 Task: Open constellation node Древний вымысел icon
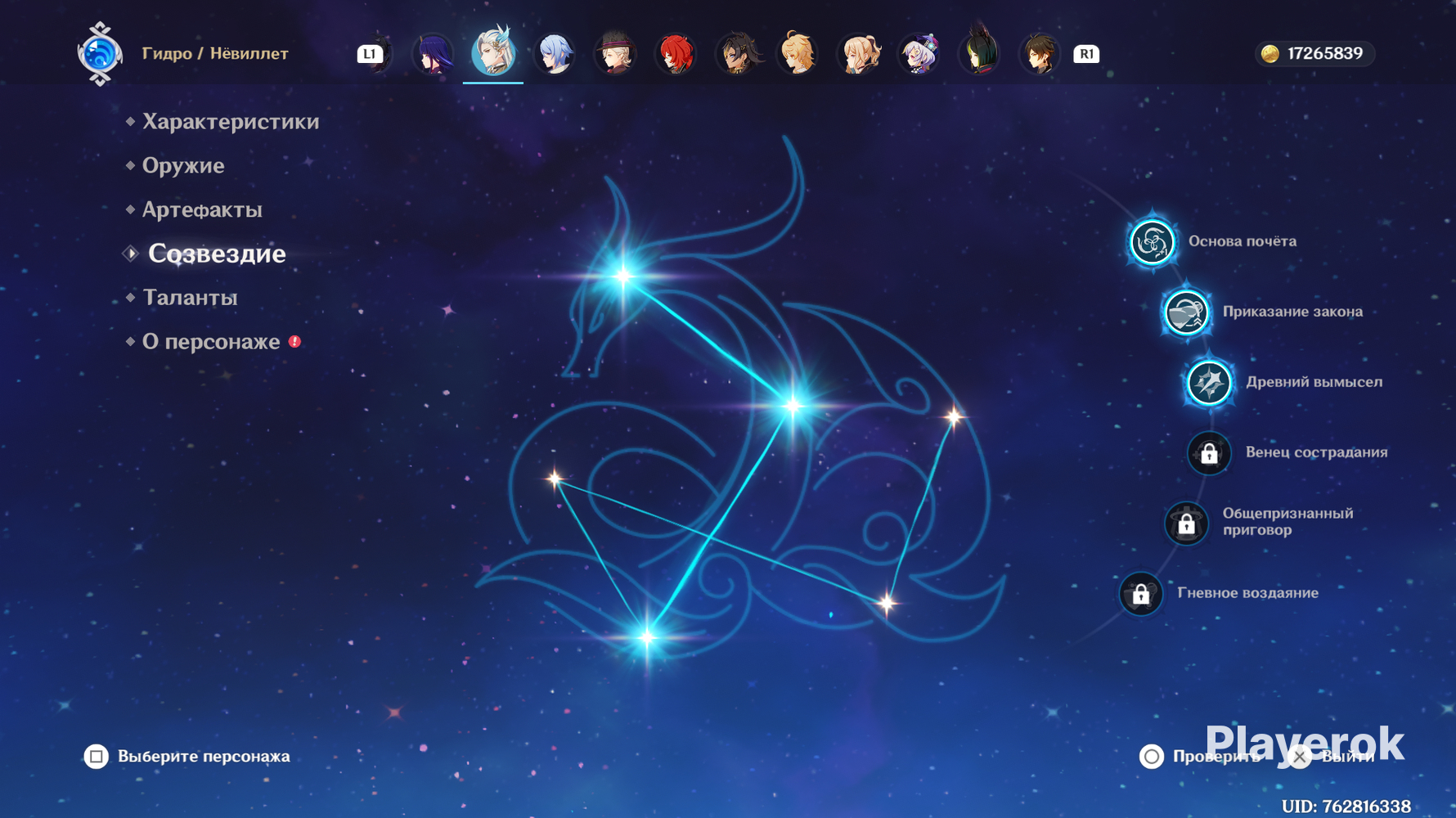[x=1209, y=383]
